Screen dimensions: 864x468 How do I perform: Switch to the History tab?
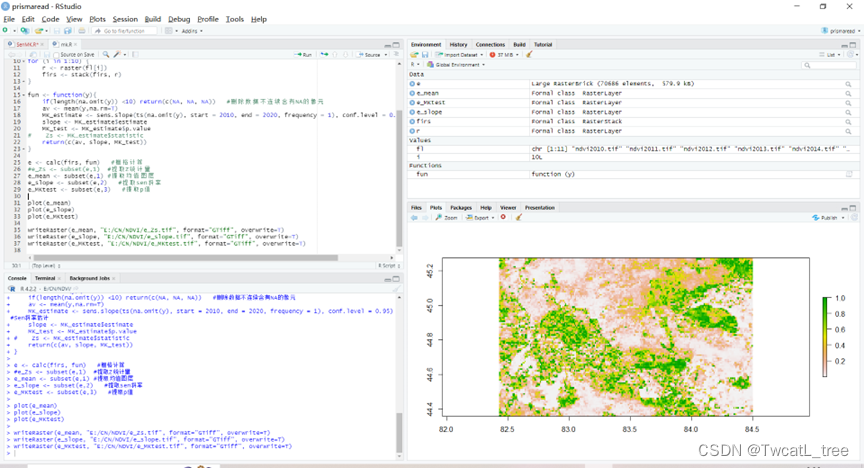(458, 45)
